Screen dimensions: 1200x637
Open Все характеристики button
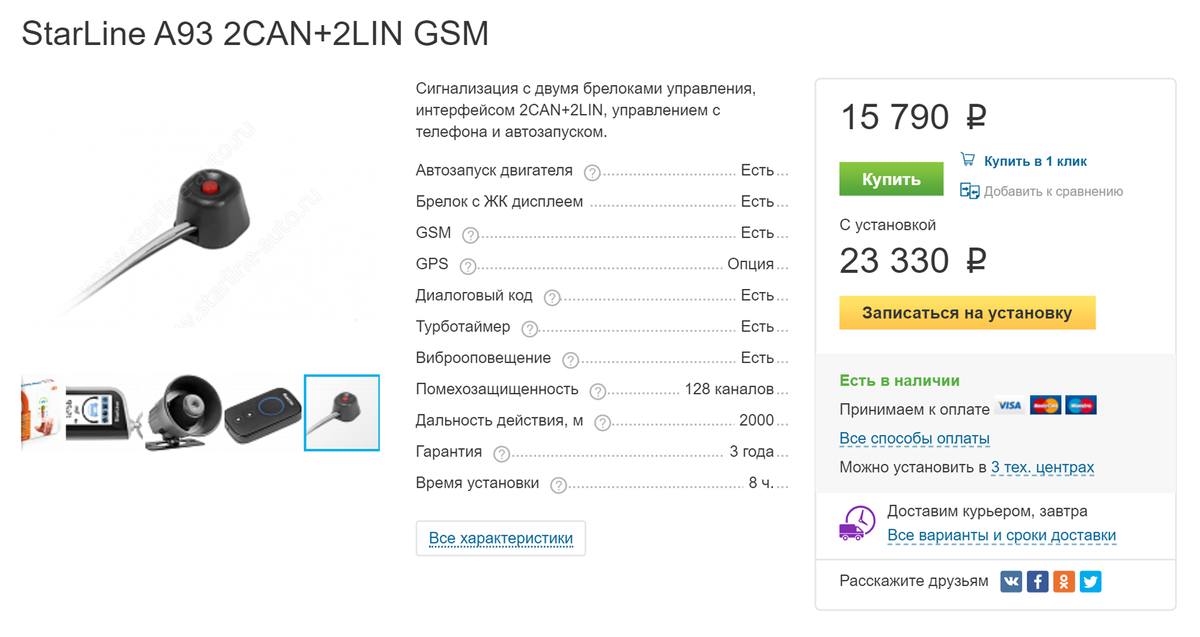(501, 538)
